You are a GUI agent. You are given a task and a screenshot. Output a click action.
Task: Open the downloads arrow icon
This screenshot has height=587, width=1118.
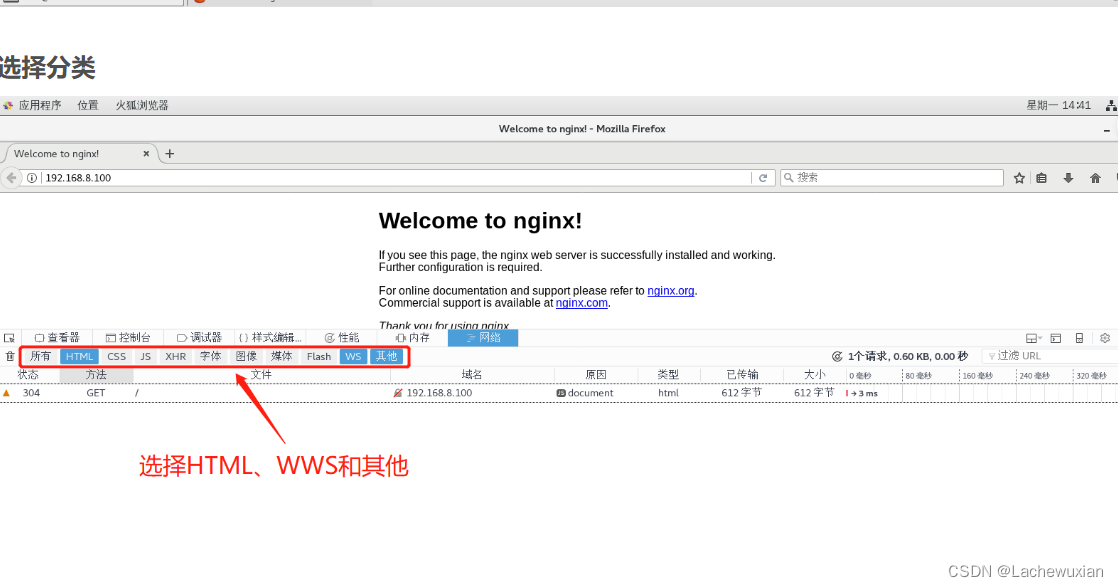(x=1068, y=178)
